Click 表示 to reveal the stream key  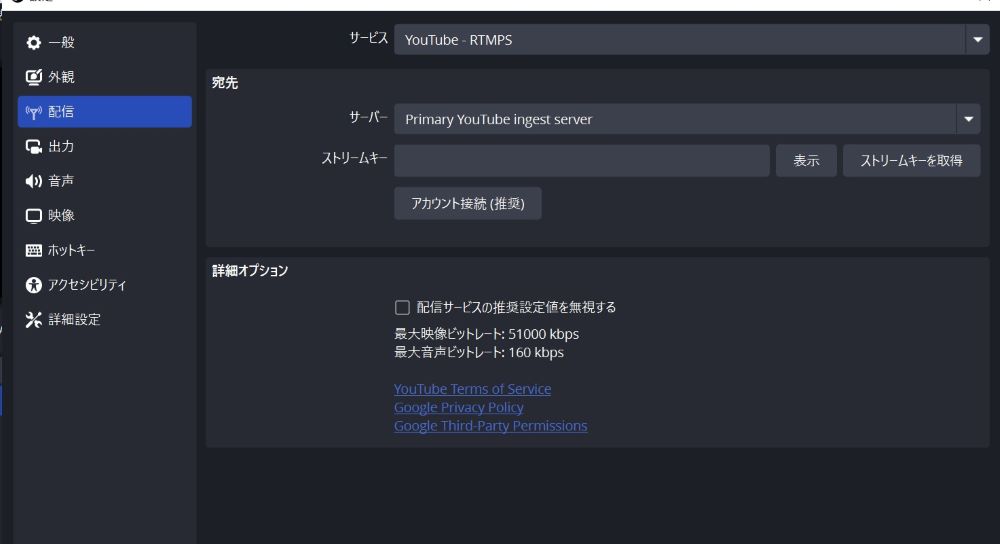[x=806, y=161]
